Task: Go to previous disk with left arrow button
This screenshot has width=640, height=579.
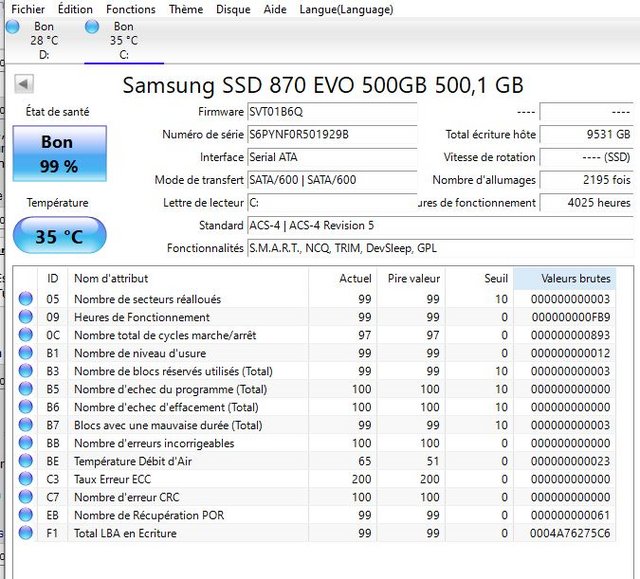Action: (x=24, y=84)
